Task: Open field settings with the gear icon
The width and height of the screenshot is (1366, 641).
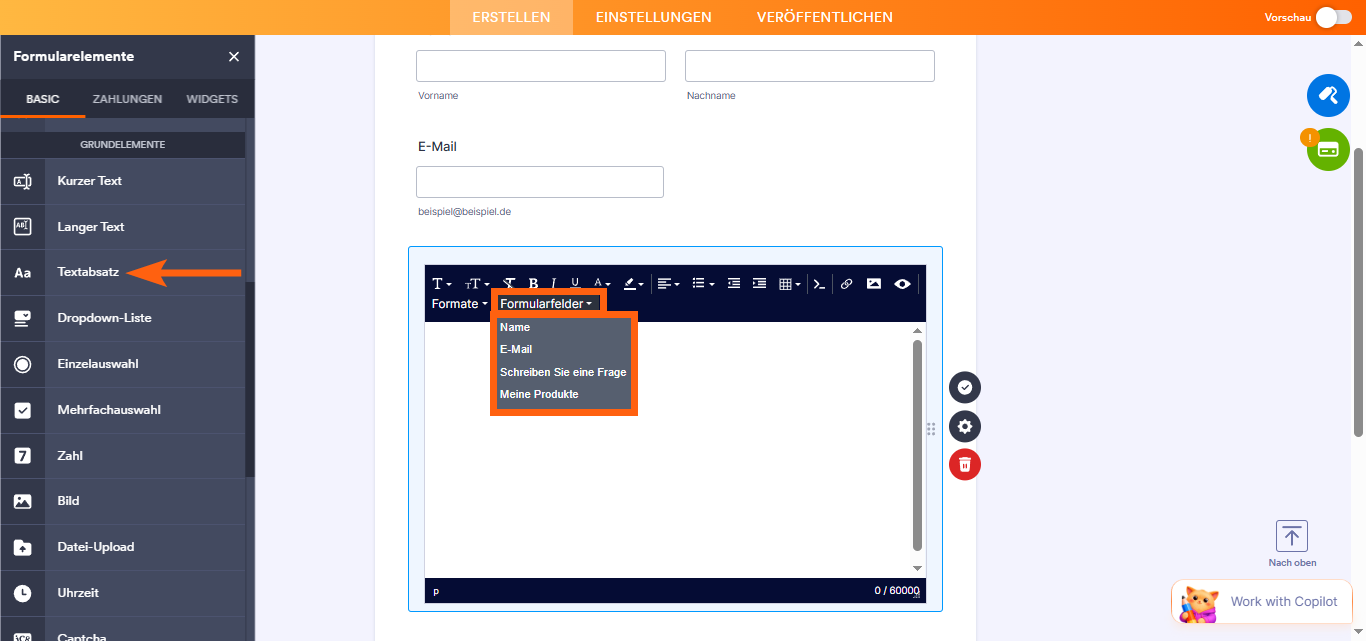Action: 965,427
